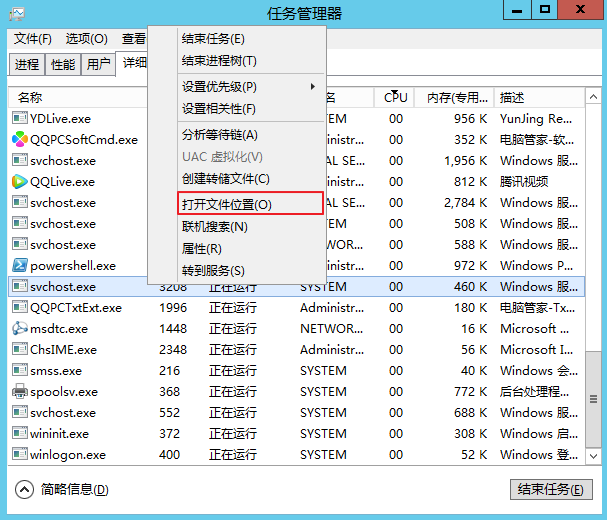
Task: Click the spoolsv.exe printer icon
Action: [20, 392]
